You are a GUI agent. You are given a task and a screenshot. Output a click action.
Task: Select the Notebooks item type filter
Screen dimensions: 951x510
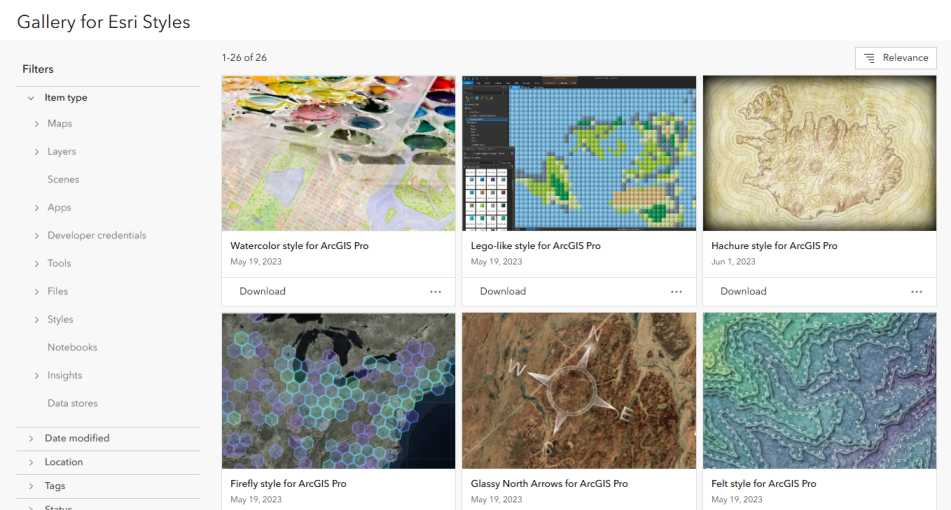(72, 348)
